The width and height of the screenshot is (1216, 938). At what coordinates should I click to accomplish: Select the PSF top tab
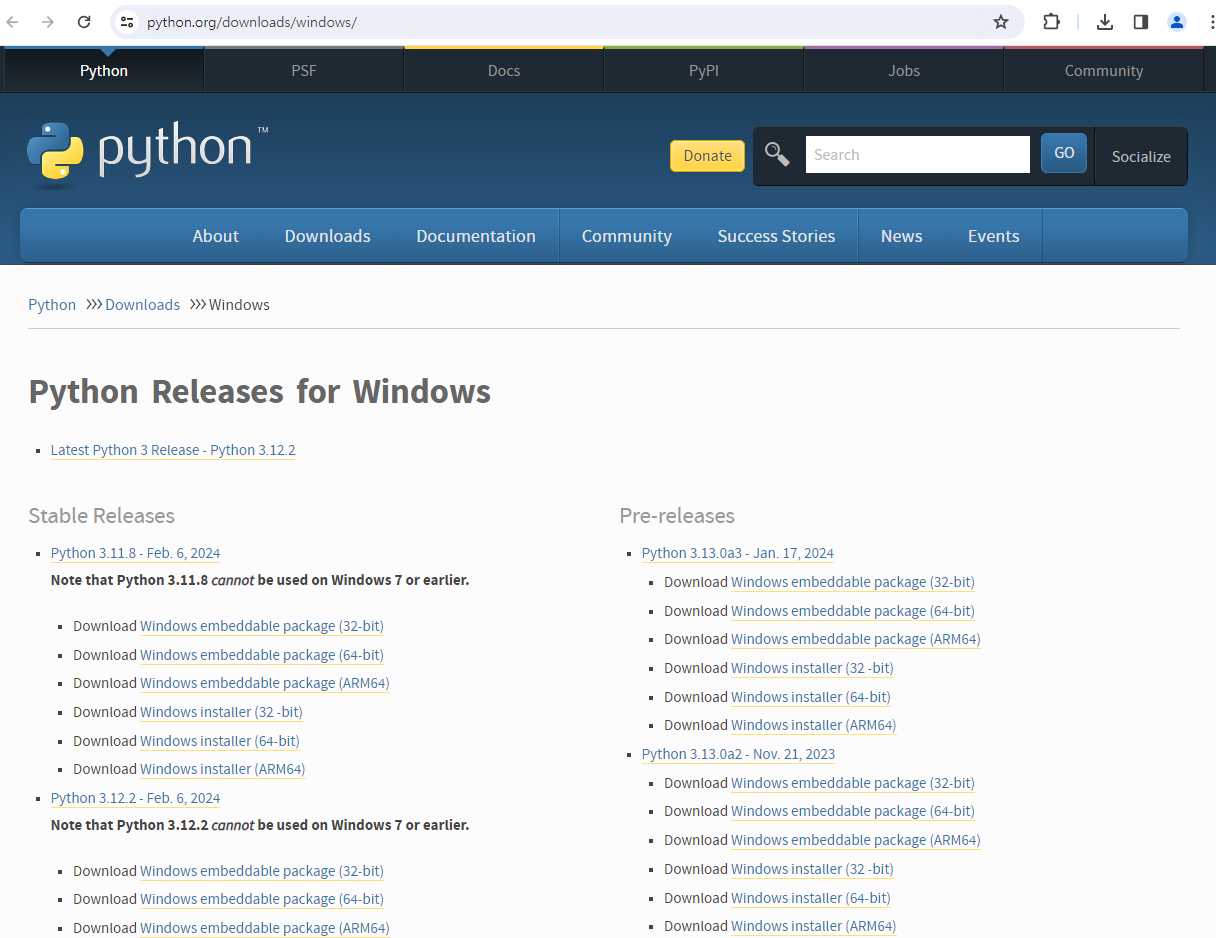(x=304, y=71)
